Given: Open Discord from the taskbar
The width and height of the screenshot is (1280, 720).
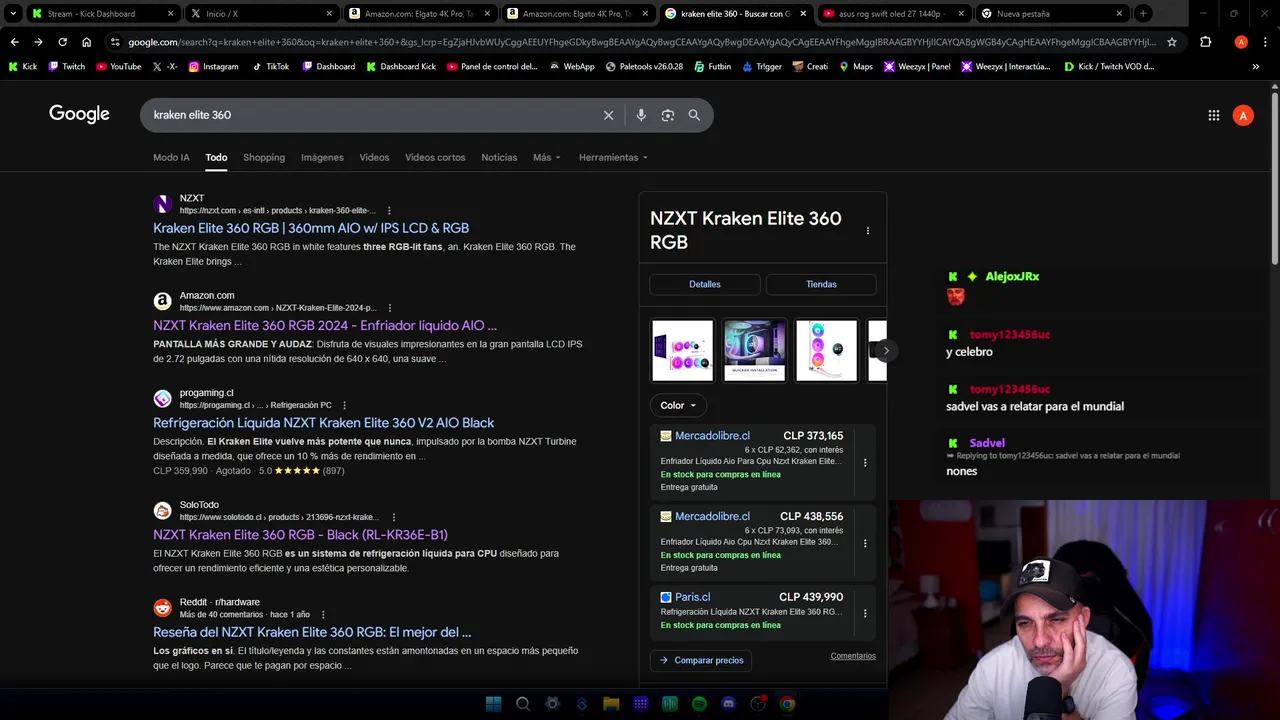Looking at the screenshot, I should pos(728,704).
